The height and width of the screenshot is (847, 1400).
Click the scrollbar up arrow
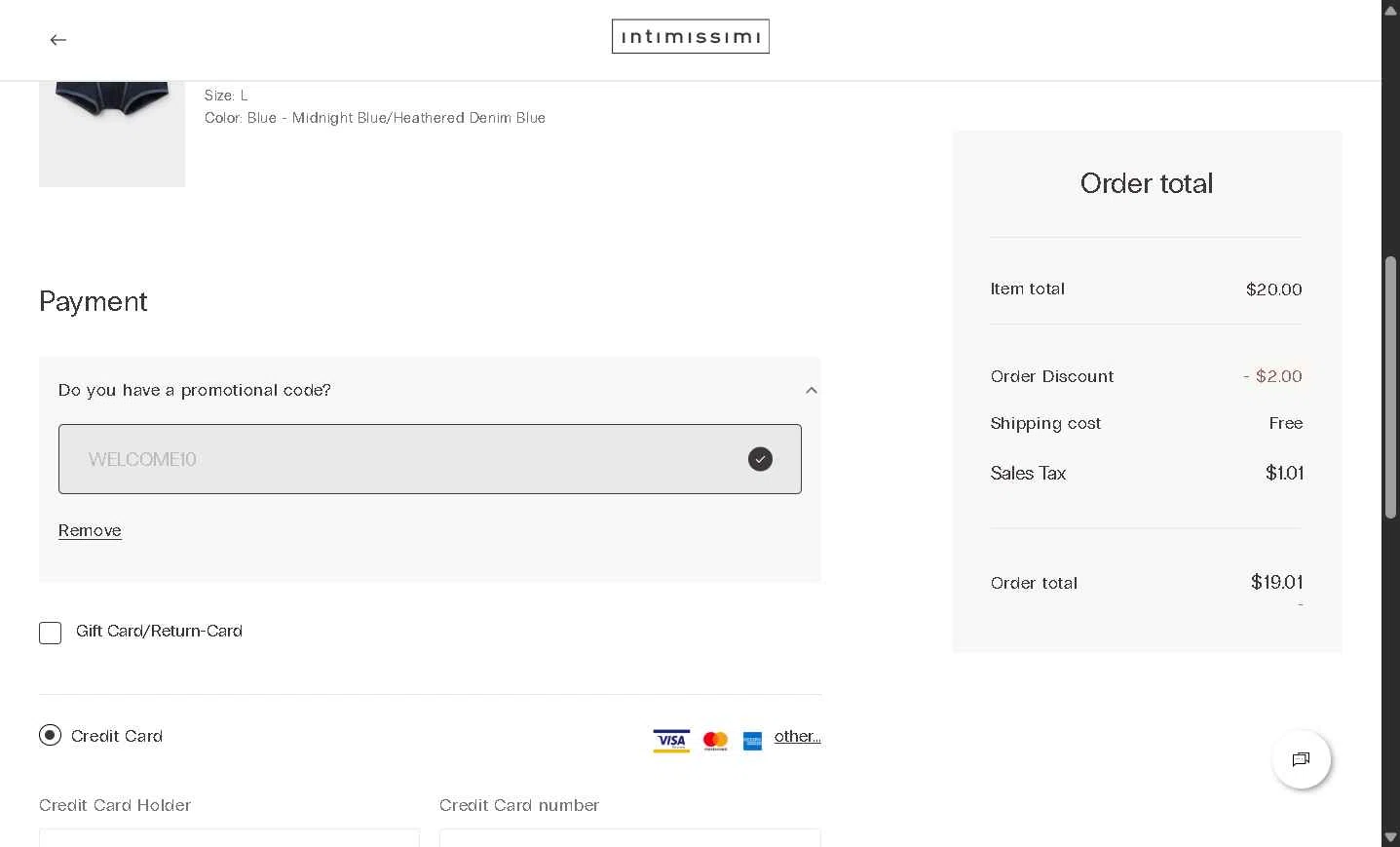click(x=1390, y=9)
